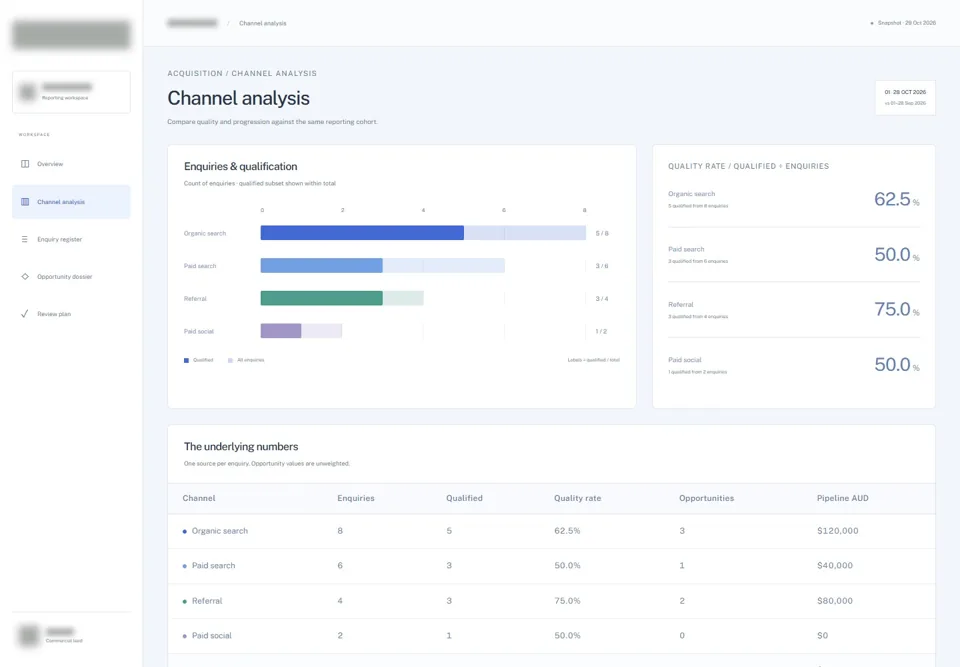
Task: Click the Pipeline AUD column header
Action: (x=842, y=499)
